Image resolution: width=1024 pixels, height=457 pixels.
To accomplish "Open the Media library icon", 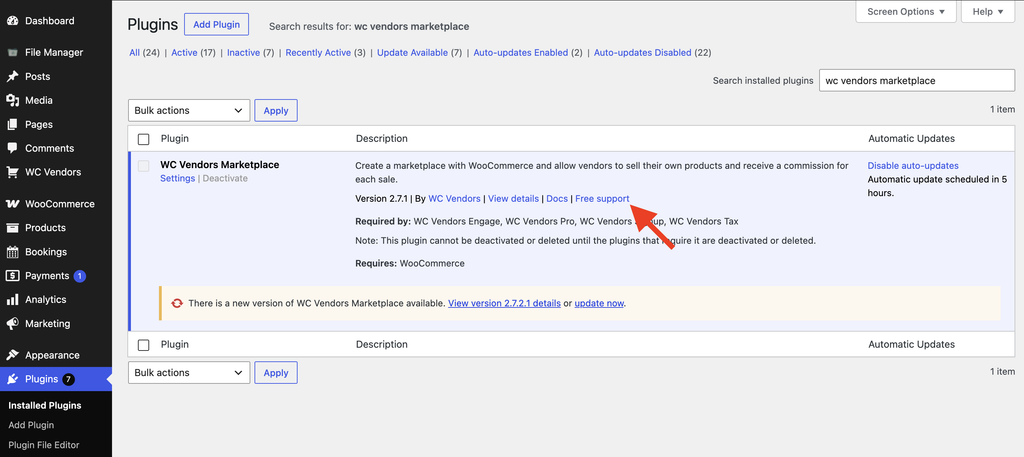I will coord(12,101).
